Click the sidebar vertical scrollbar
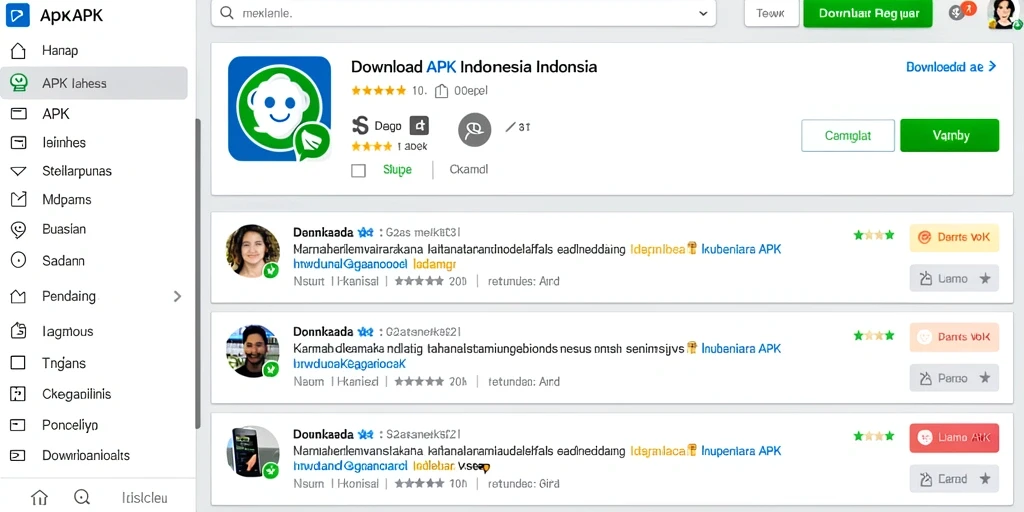1024x512 pixels. pos(198,274)
